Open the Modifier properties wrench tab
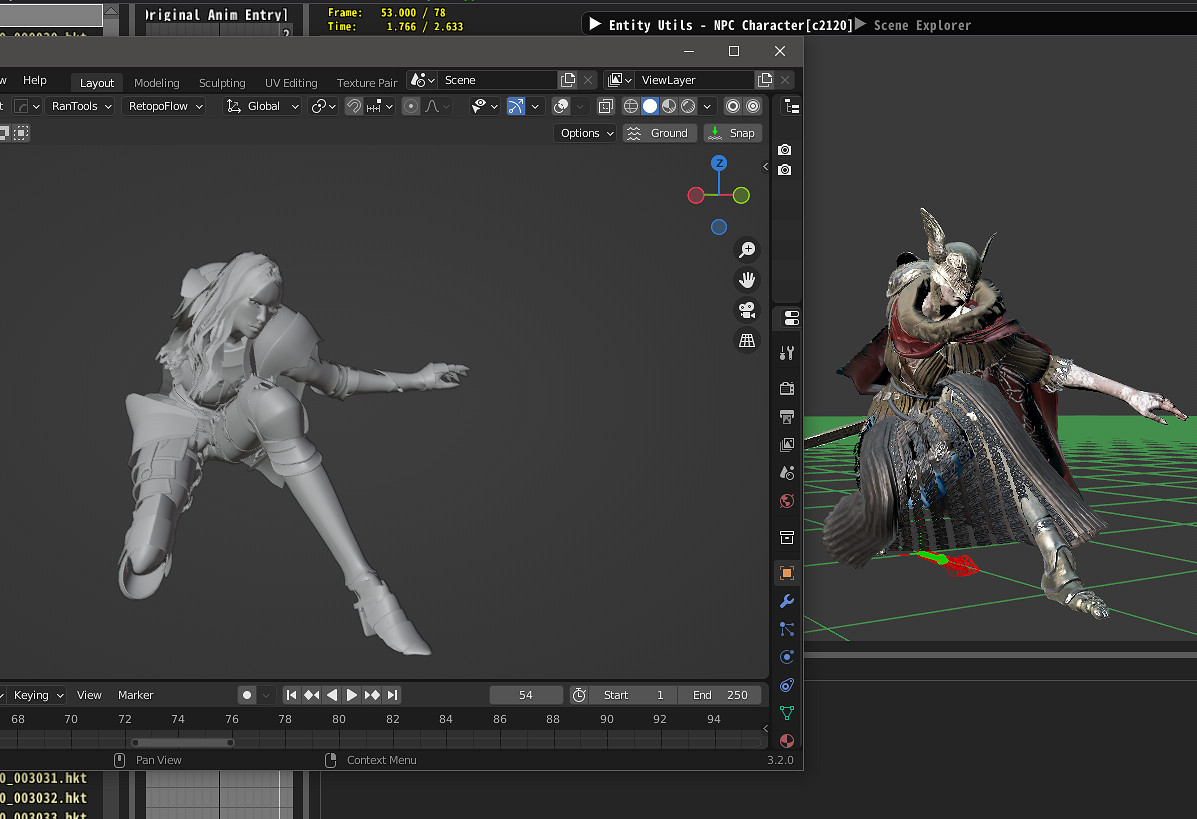This screenshot has height=819, width=1197. 787,601
